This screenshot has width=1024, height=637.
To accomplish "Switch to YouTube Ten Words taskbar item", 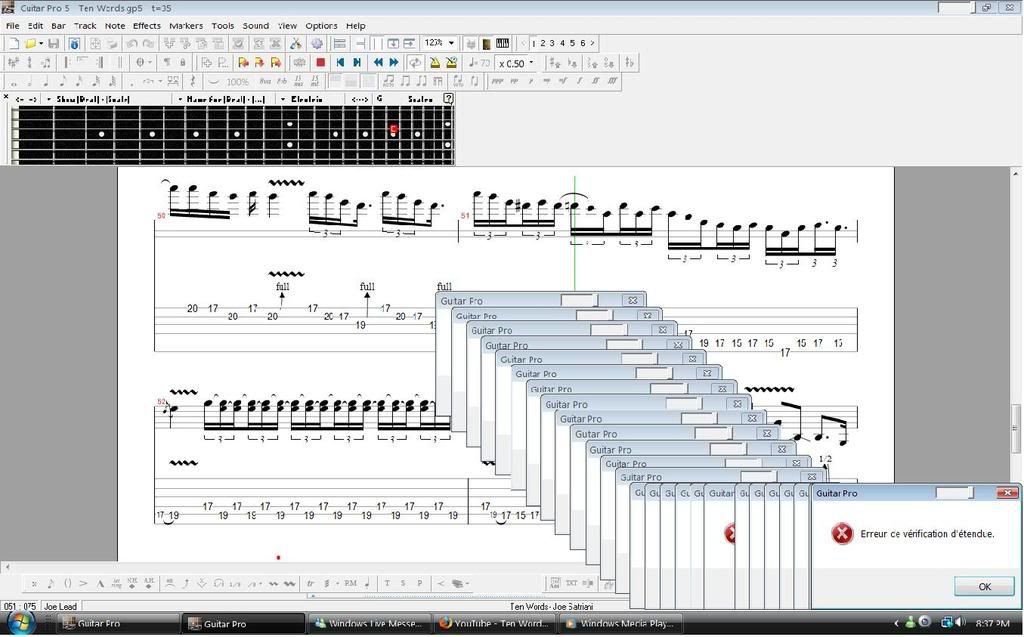I will 494,623.
